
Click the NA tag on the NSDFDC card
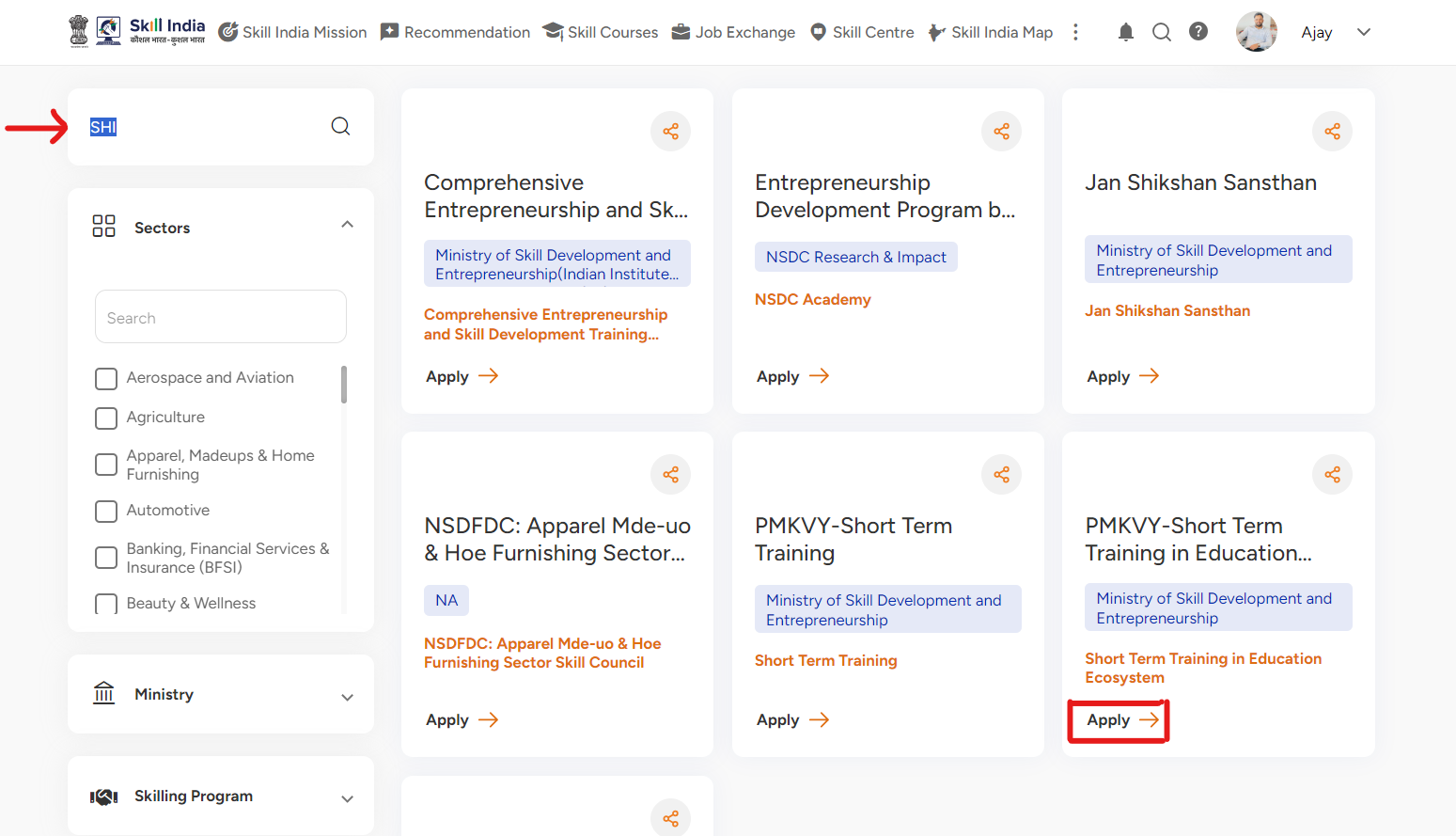pyautogui.click(x=446, y=600)
